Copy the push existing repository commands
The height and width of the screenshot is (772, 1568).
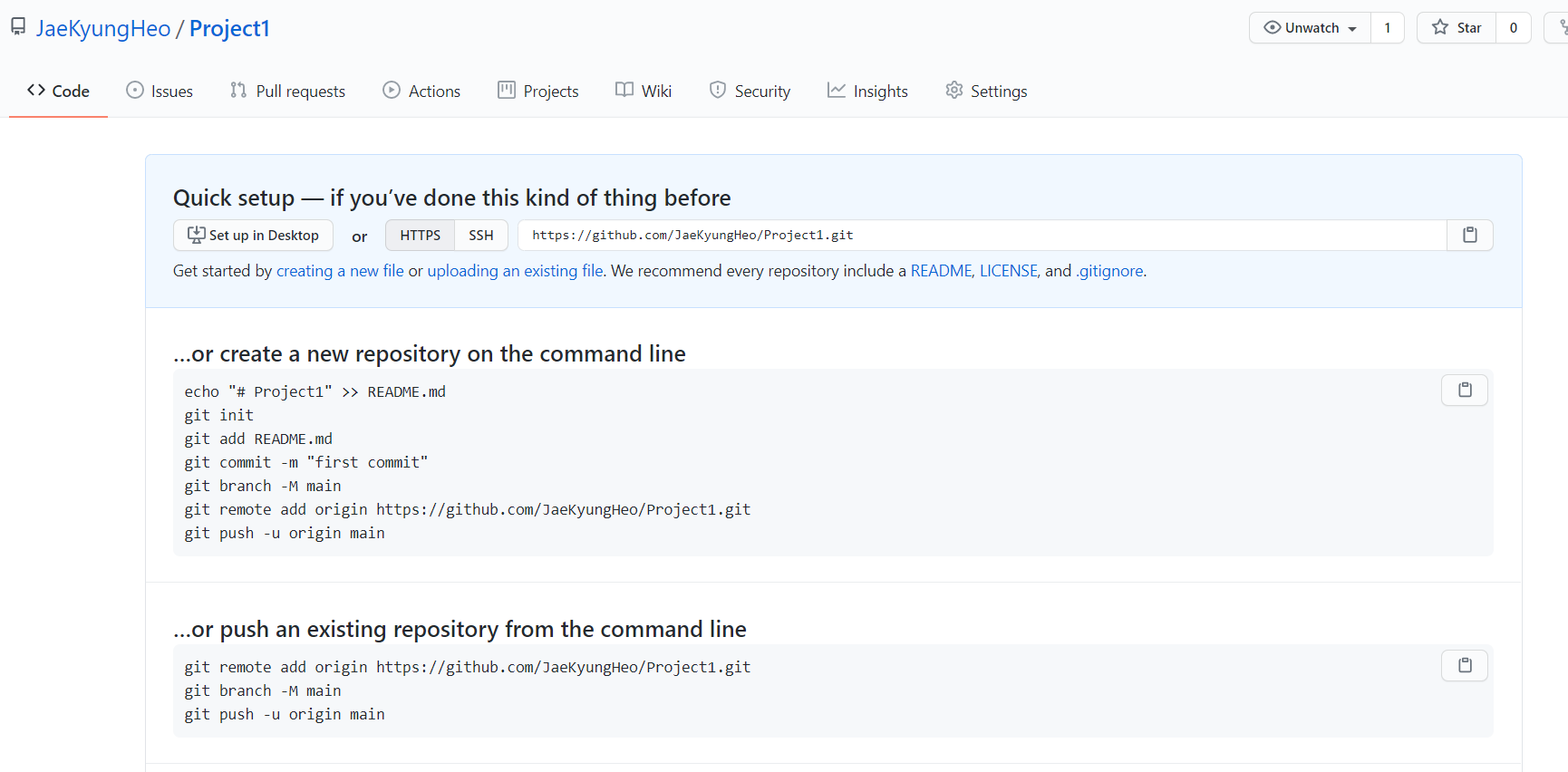pos(1465,665)
